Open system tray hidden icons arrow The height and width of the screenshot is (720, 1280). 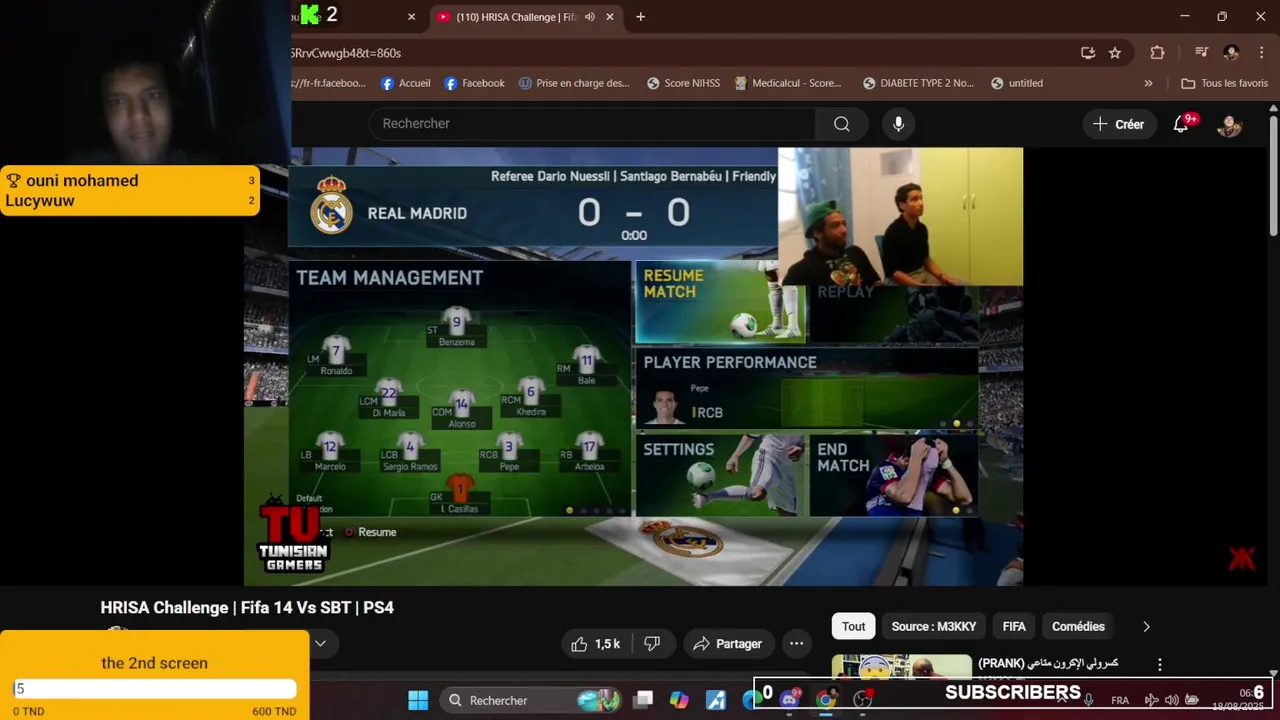[1062, 700]
